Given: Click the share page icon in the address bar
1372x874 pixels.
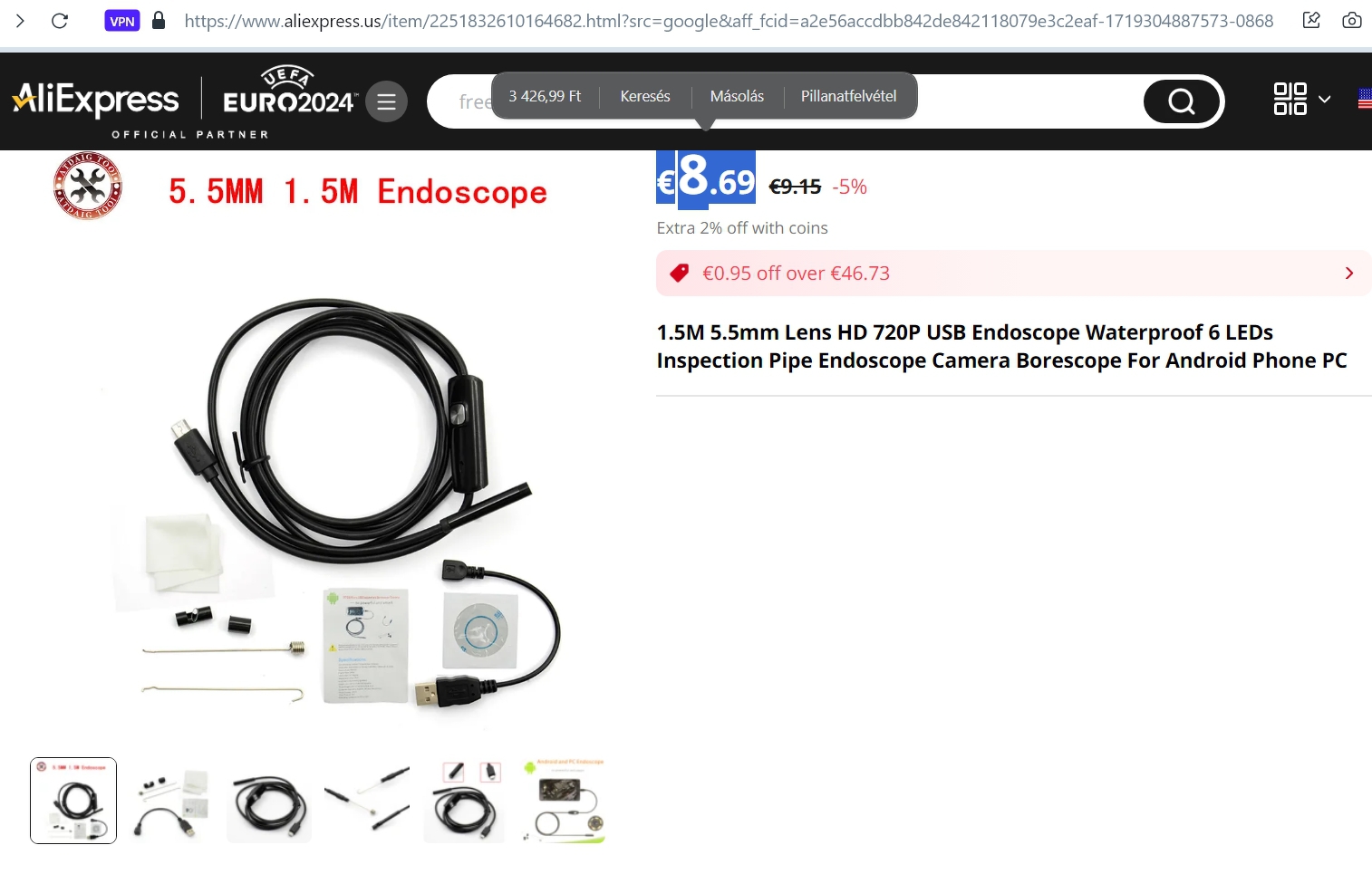Looking at the screenshot, I should pyautogui.click(x=1311, y=20).
